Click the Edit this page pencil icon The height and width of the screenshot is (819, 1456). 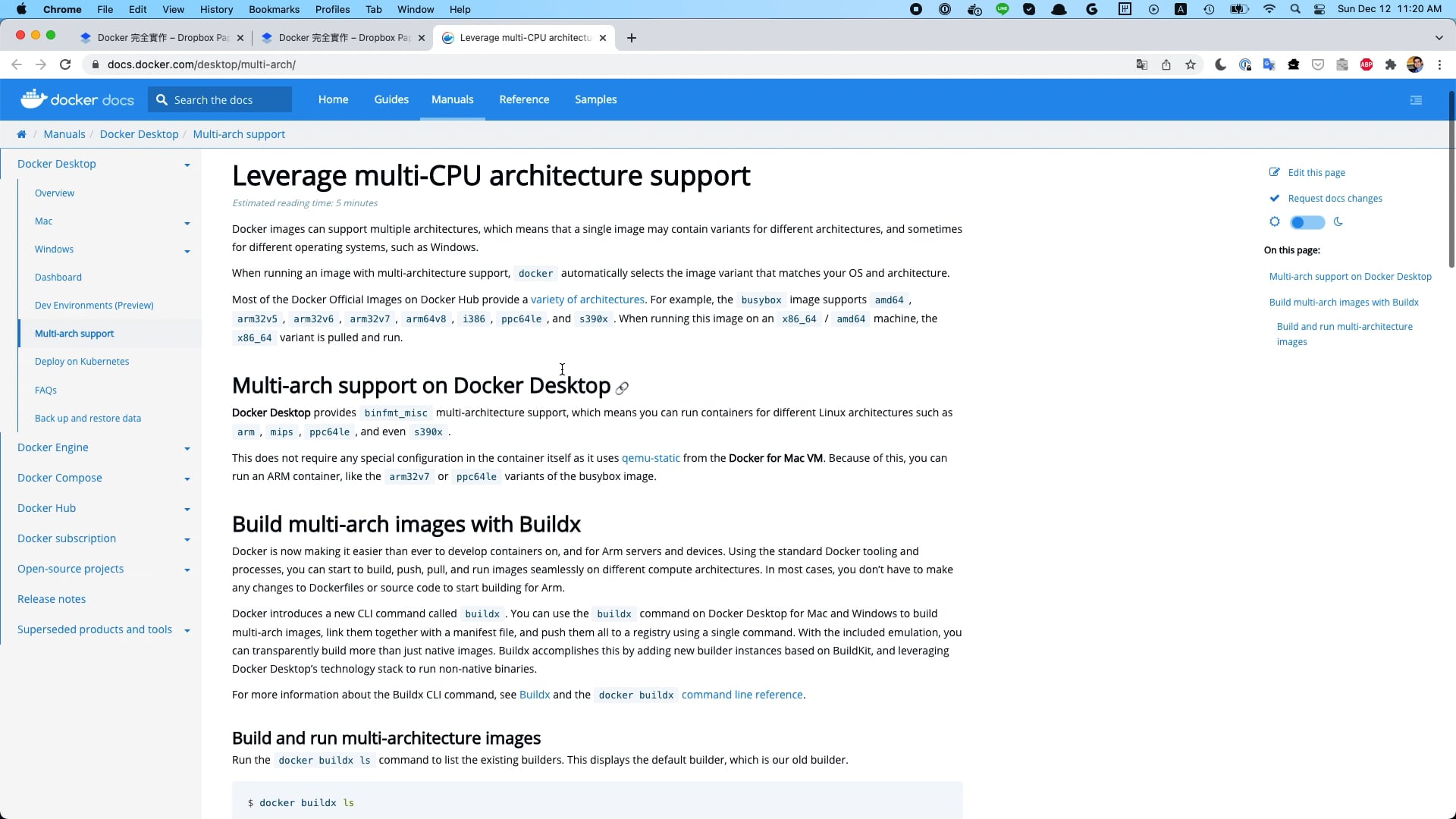(1274, 172)
